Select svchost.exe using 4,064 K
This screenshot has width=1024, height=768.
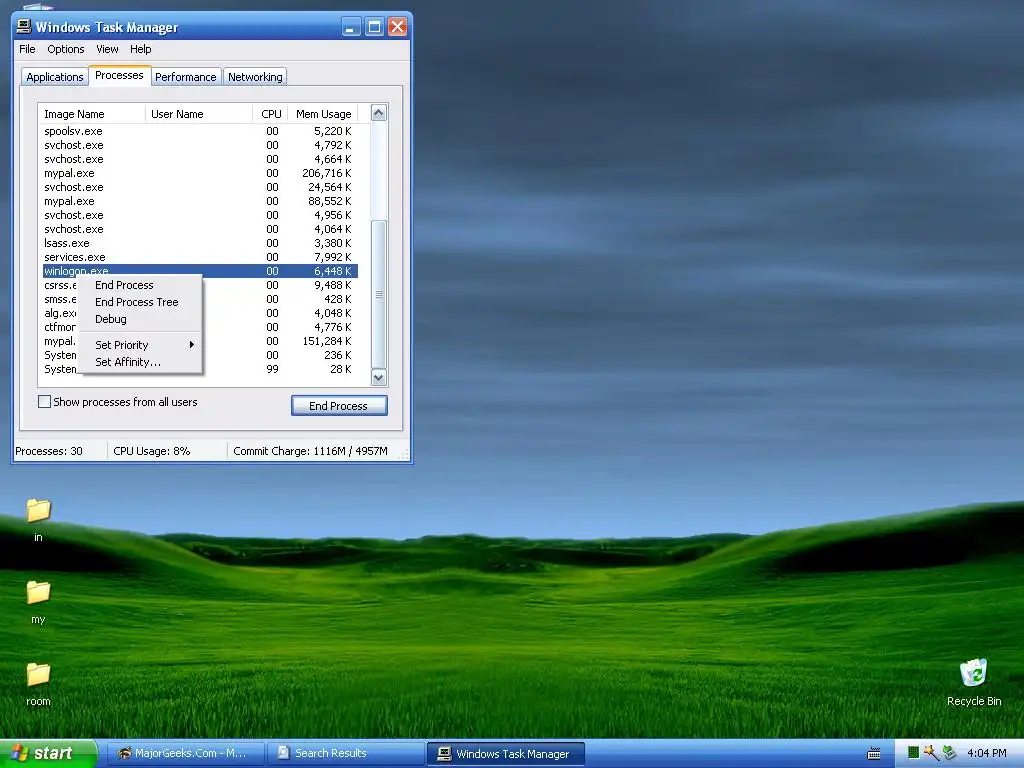coord(200,229)
